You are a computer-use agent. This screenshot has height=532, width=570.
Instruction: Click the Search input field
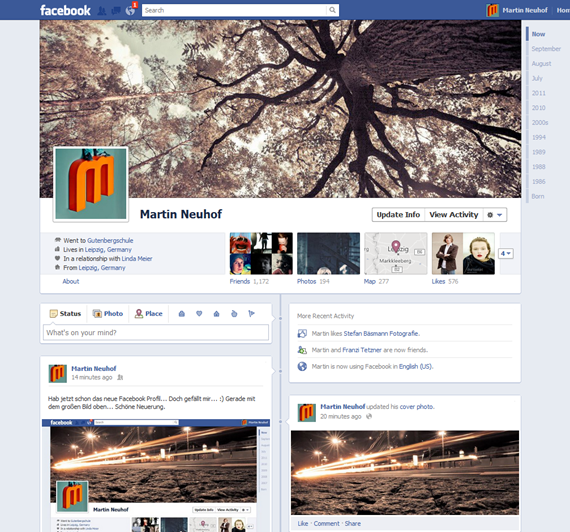point(234,10)
